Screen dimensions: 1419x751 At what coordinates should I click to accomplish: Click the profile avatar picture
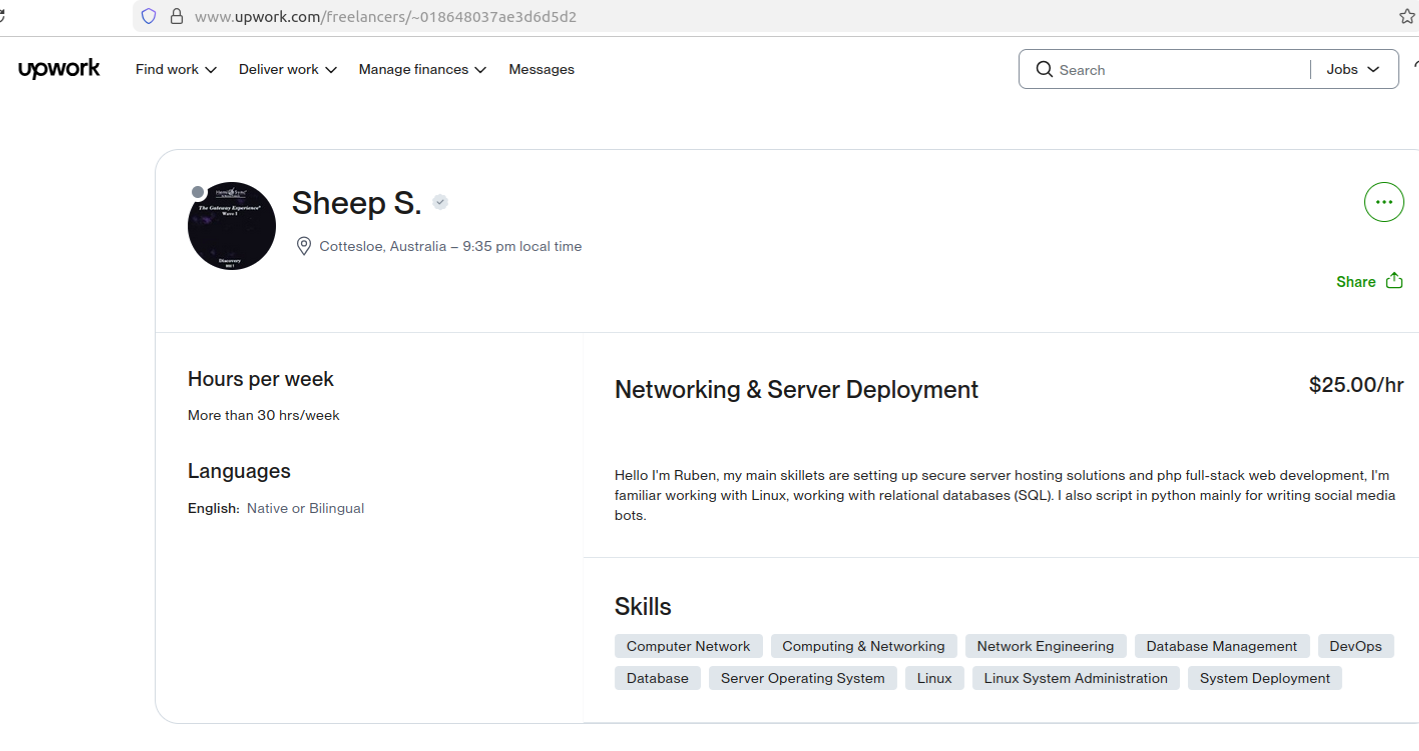tap(232, 226)
